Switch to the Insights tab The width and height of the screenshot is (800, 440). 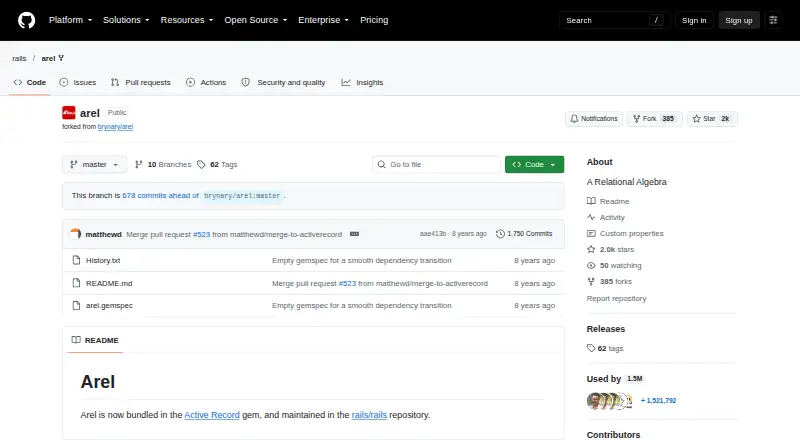tap(362, 82)
